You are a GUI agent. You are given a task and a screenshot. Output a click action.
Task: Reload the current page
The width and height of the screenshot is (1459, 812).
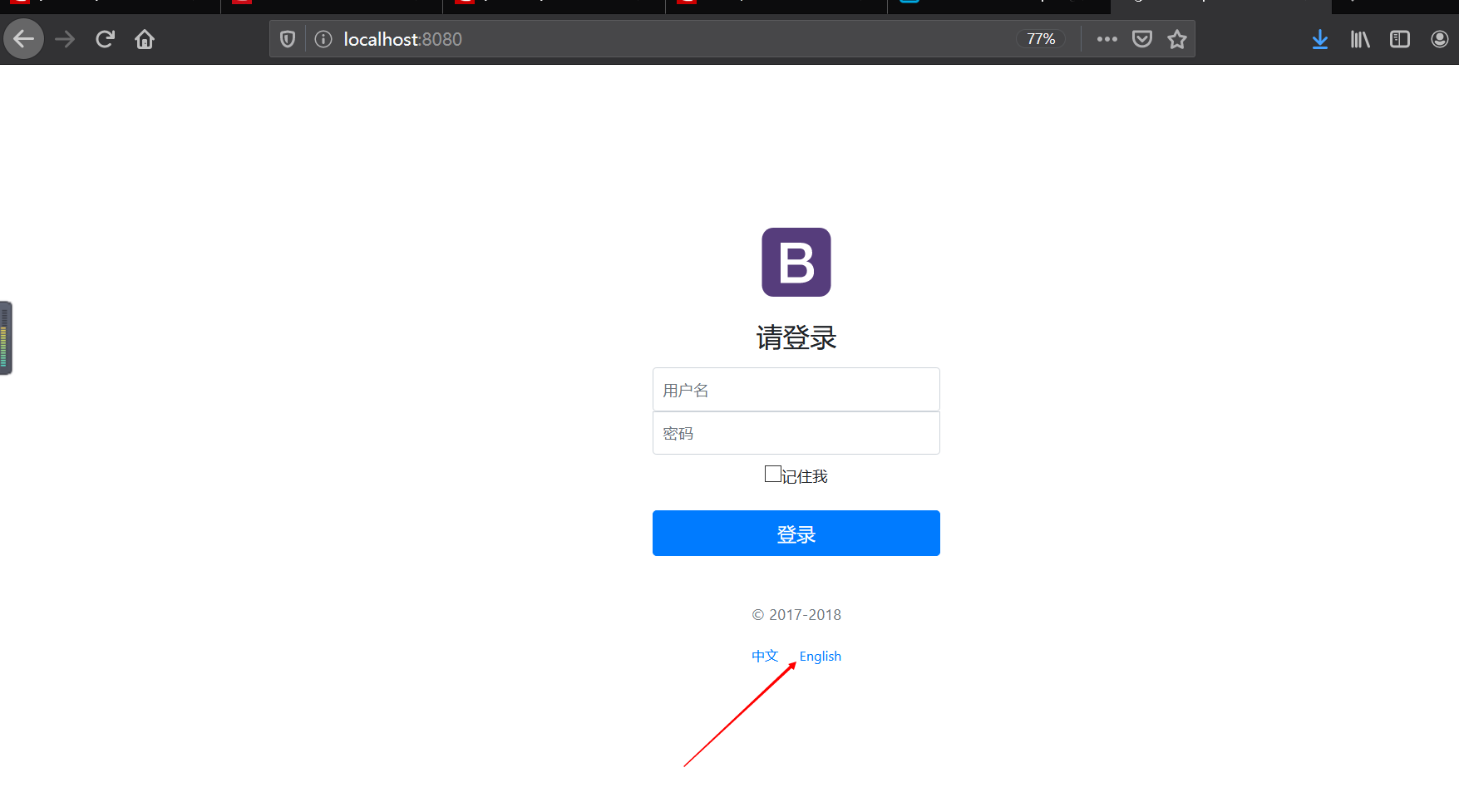click(105, 39)
